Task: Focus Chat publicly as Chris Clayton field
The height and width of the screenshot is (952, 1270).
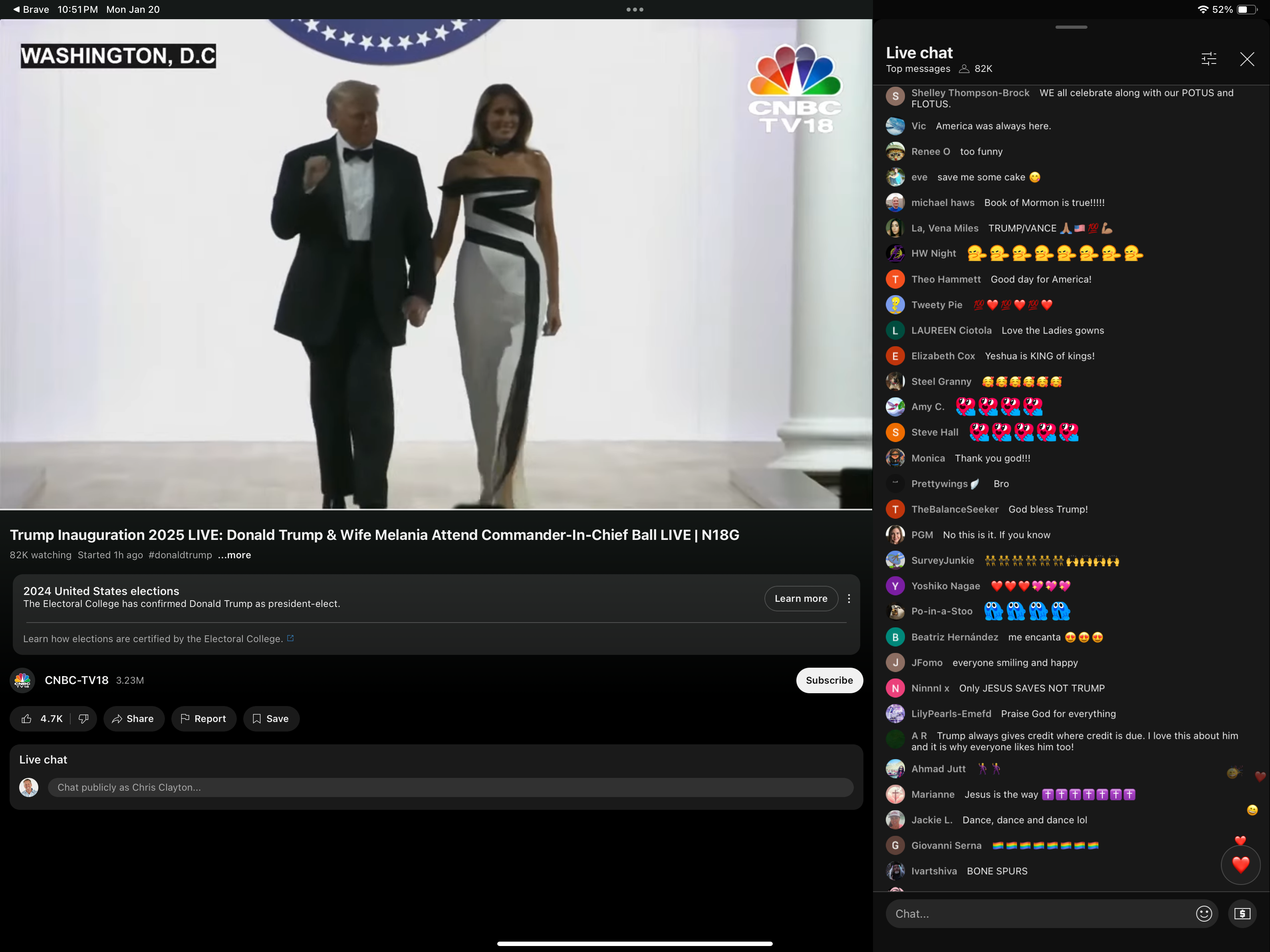Action: 450,787
